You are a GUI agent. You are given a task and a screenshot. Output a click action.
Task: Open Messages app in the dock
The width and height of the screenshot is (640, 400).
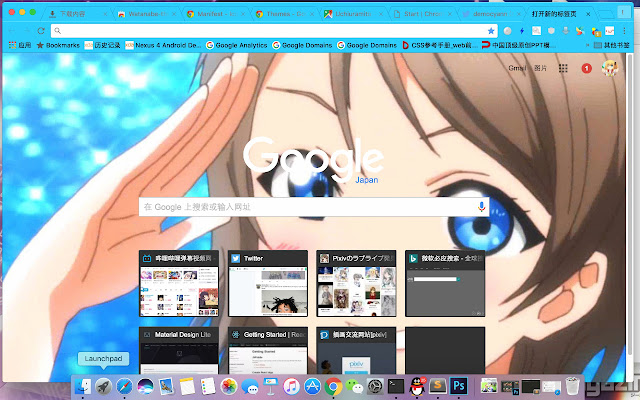coord(249,386)
